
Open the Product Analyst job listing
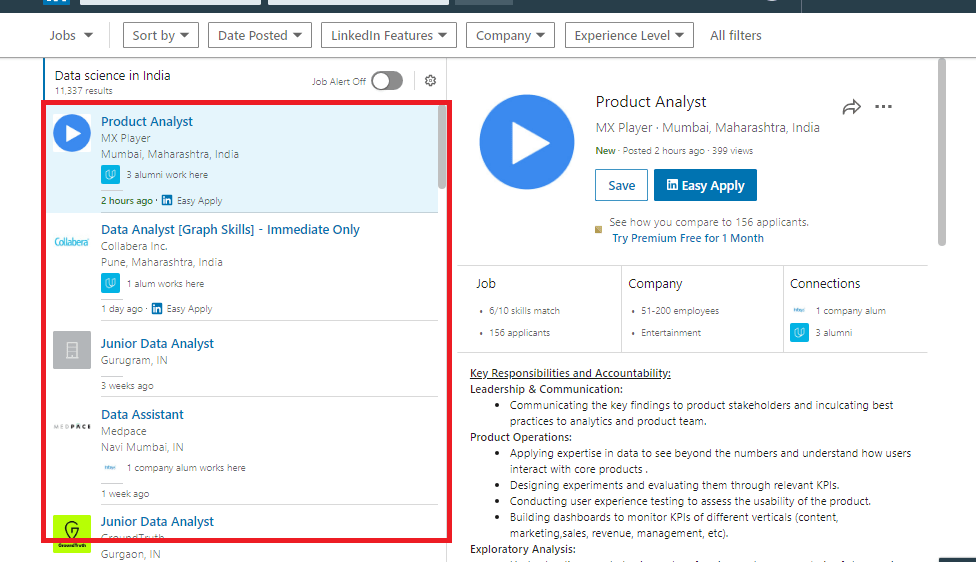147,121
